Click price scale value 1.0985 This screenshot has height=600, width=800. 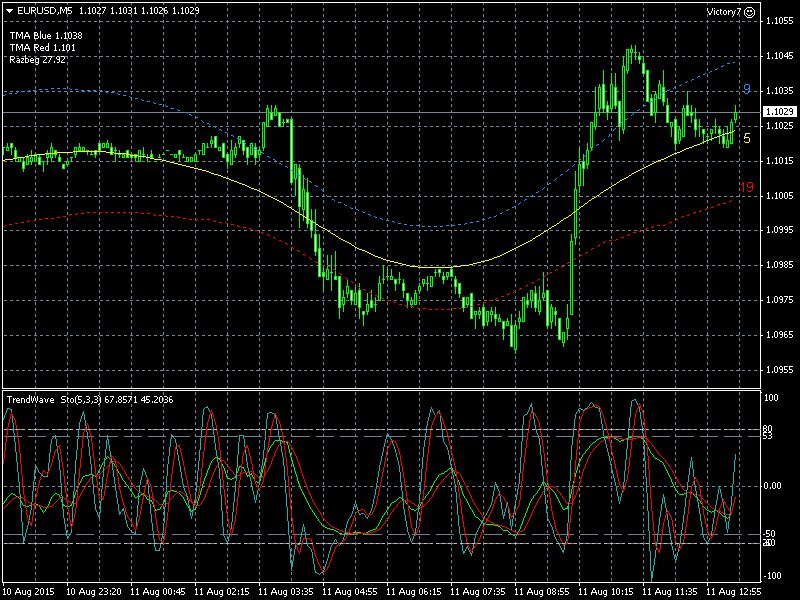point(780,265)
